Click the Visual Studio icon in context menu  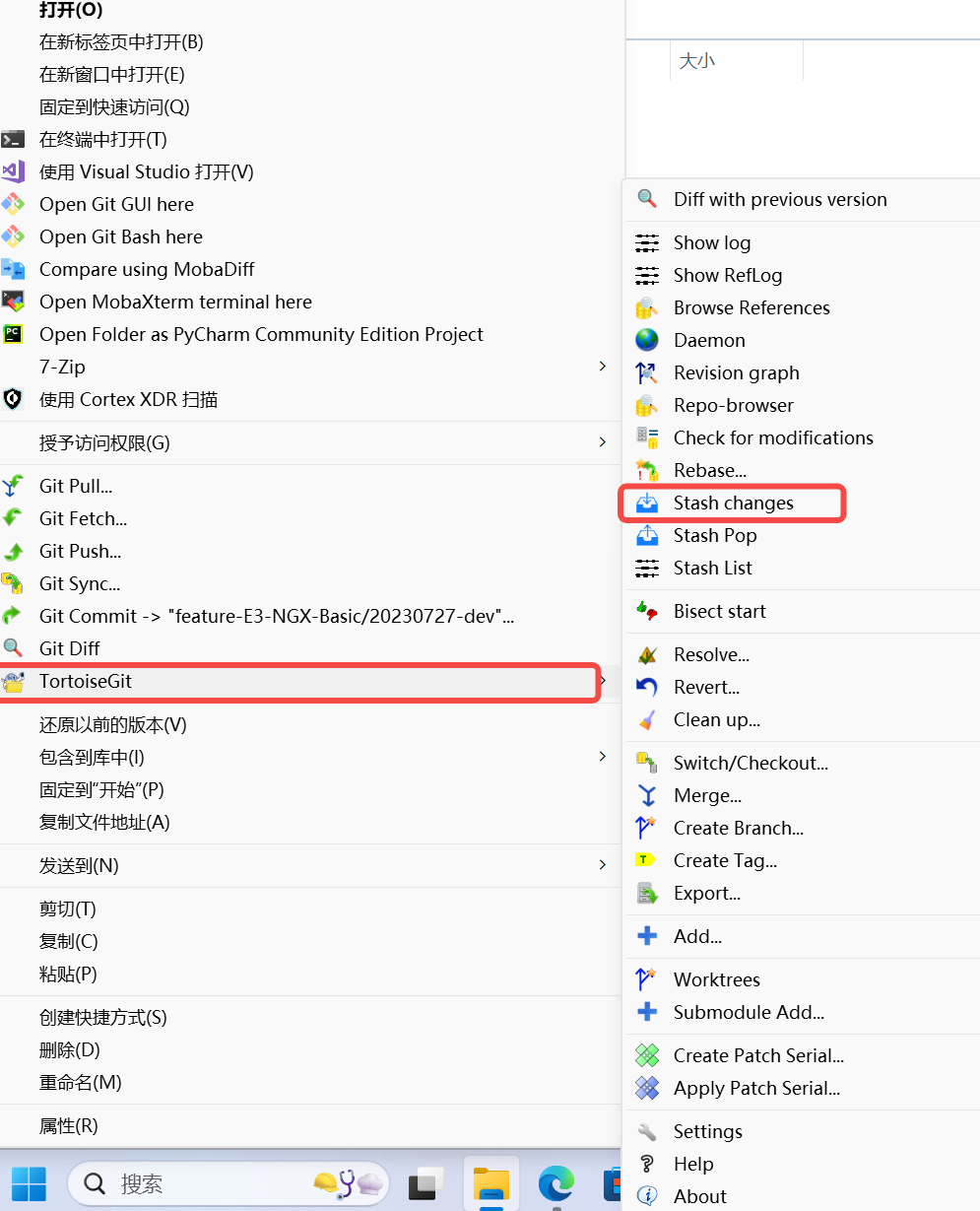[x=12, y=171]
